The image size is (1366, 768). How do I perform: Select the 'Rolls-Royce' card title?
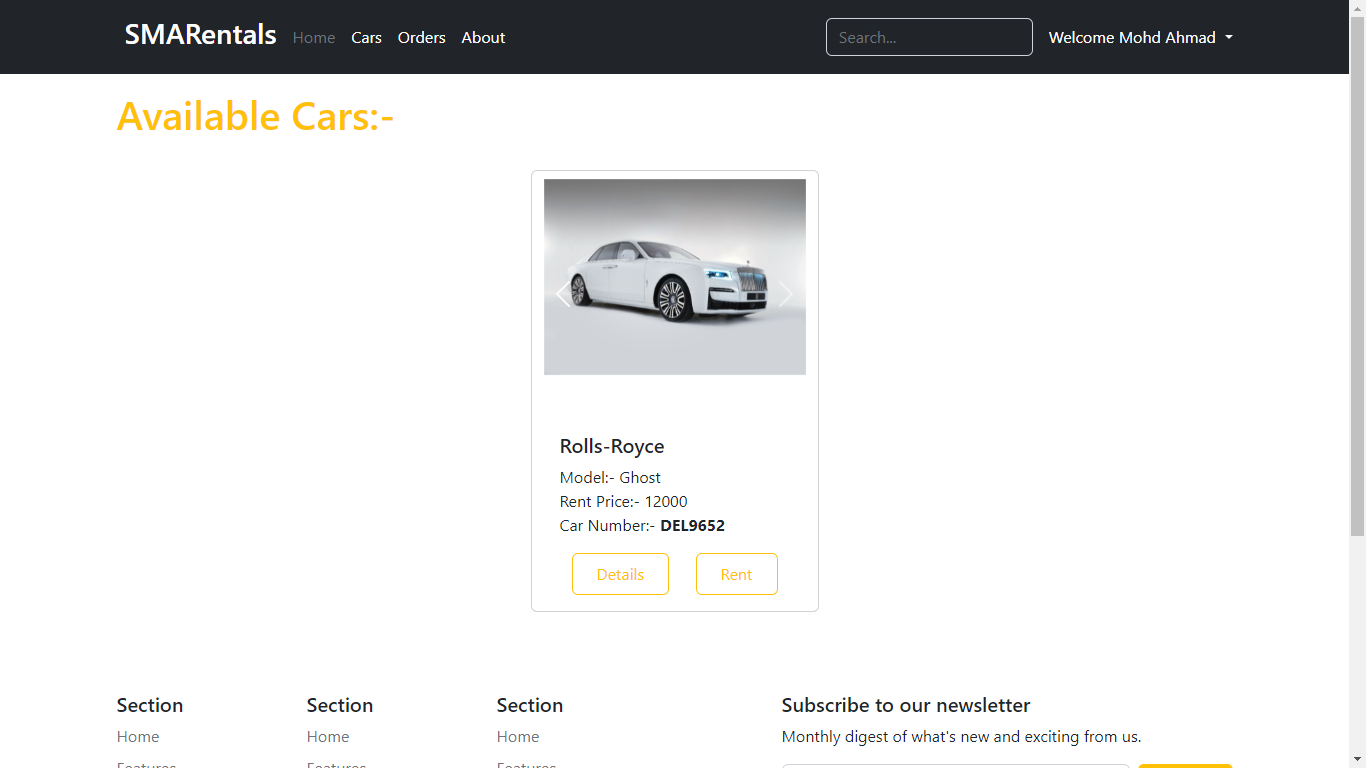[x=612, y=446]
